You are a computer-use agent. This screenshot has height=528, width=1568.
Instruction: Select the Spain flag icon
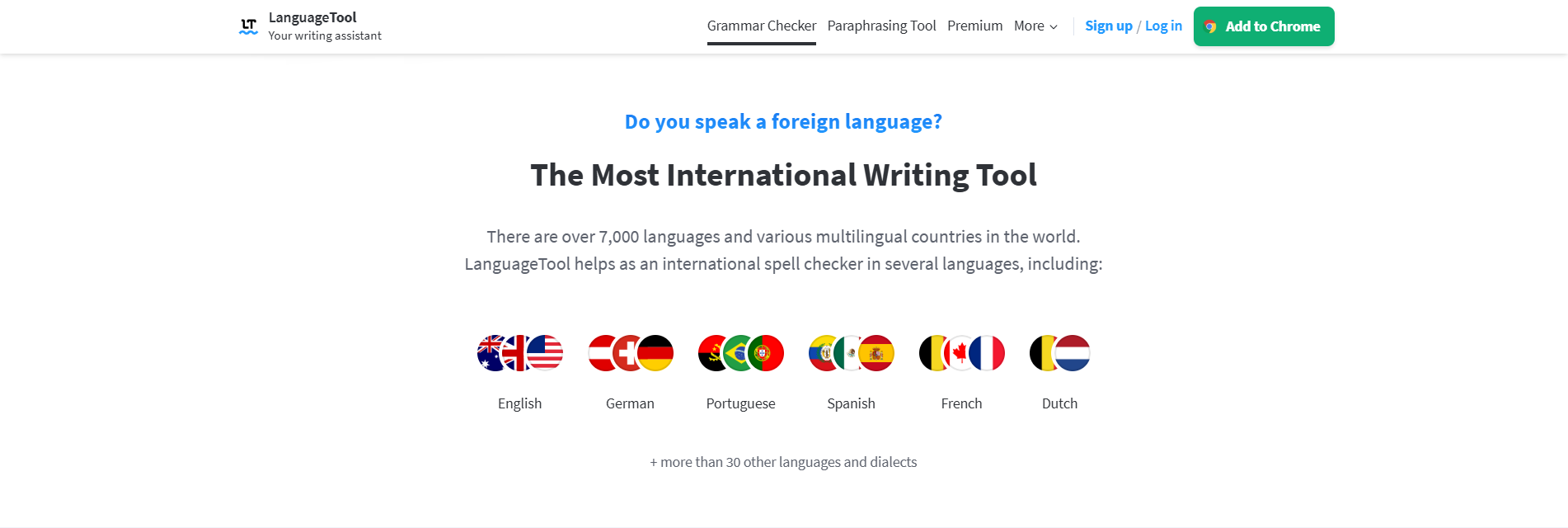coord(877,353)
